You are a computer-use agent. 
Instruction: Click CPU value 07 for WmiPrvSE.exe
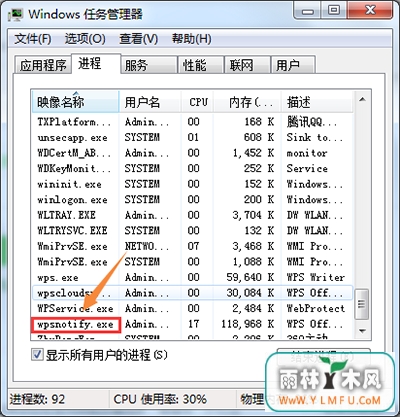pos(193,246)
